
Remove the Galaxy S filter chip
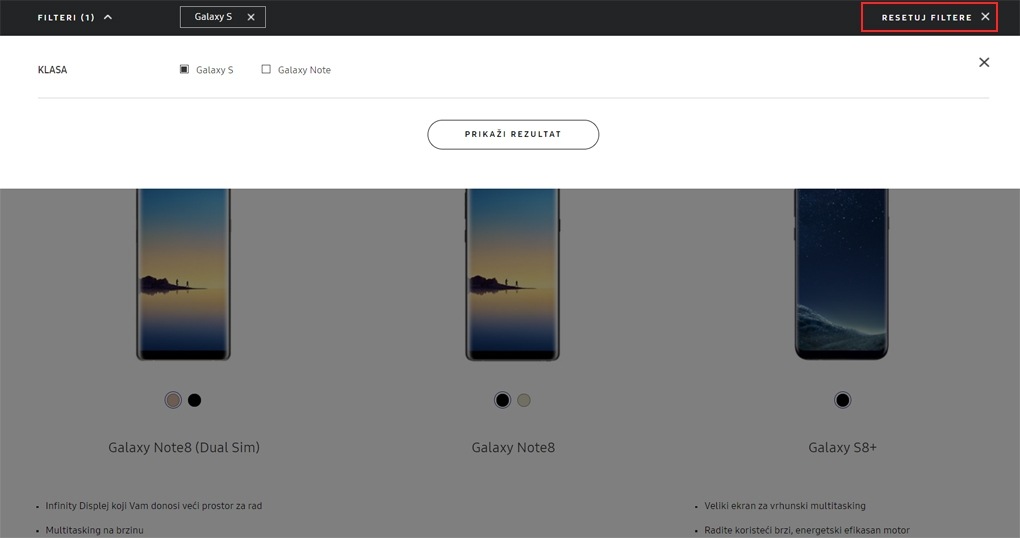coord(250,18)
